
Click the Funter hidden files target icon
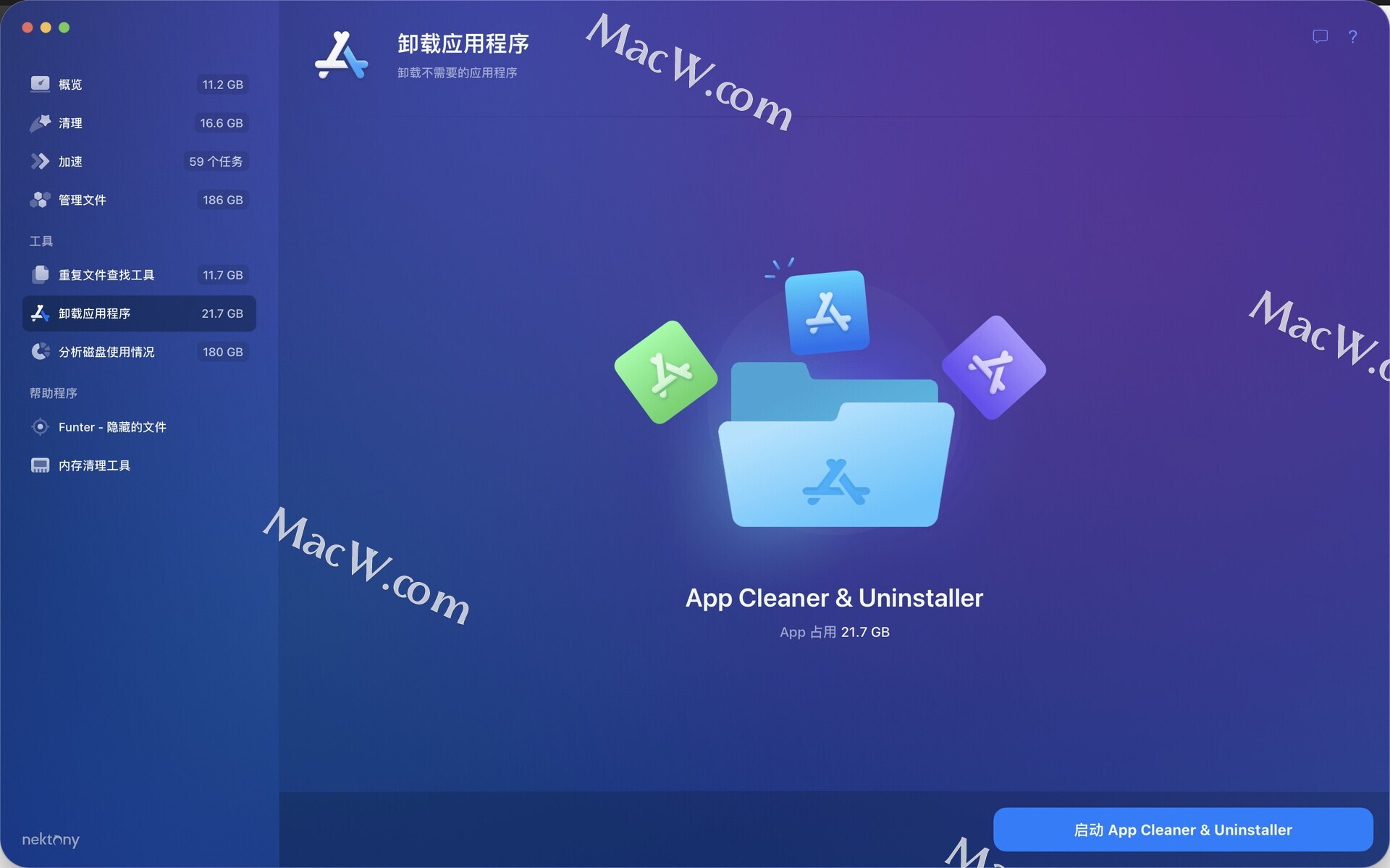pyautogui.click(x=40, y=427)
